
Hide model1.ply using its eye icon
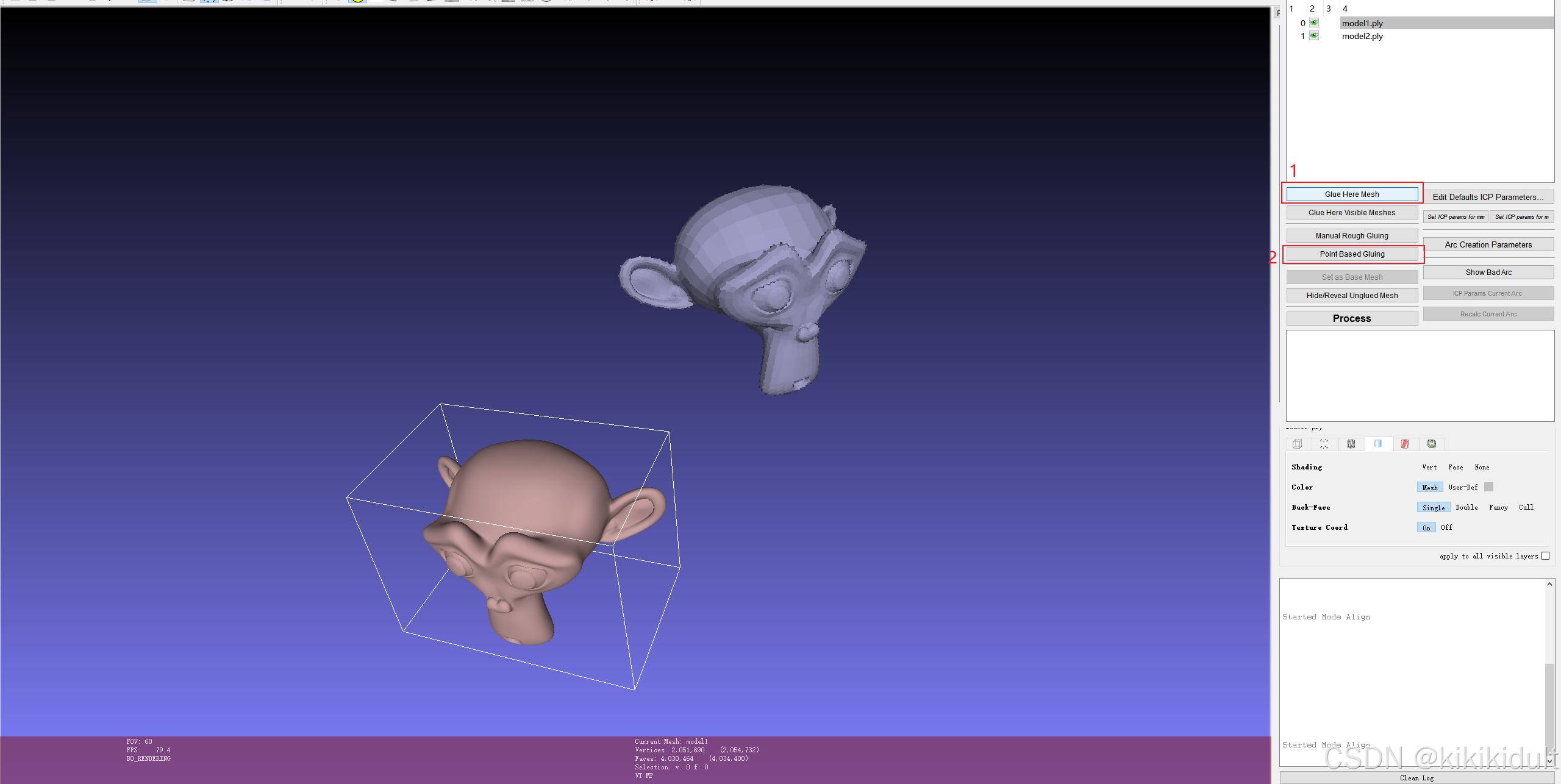[1314, 23]
